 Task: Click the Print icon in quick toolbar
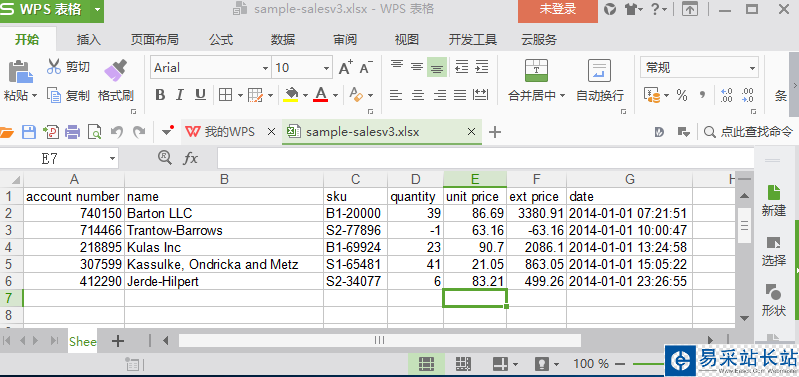tap(72, 132)
